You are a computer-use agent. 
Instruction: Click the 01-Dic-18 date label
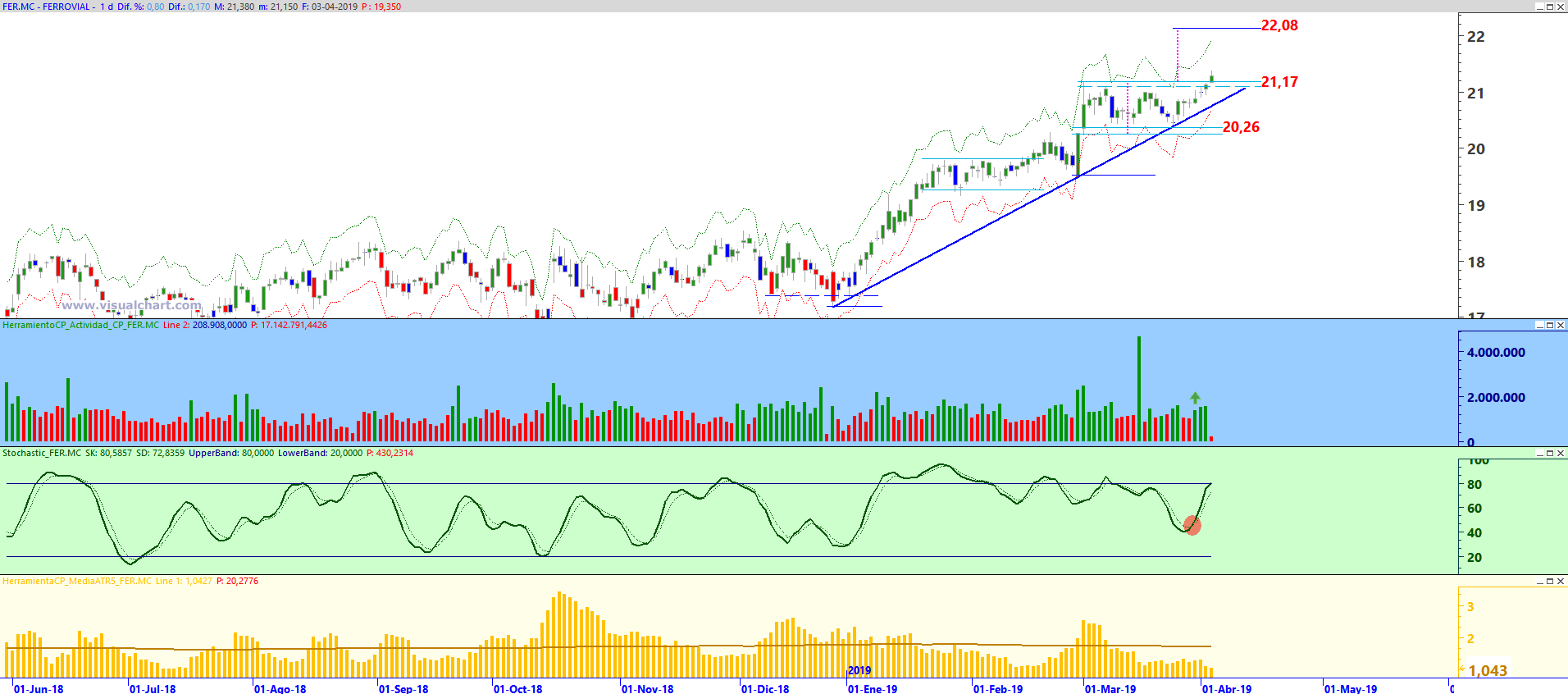(x=765, y=688)
